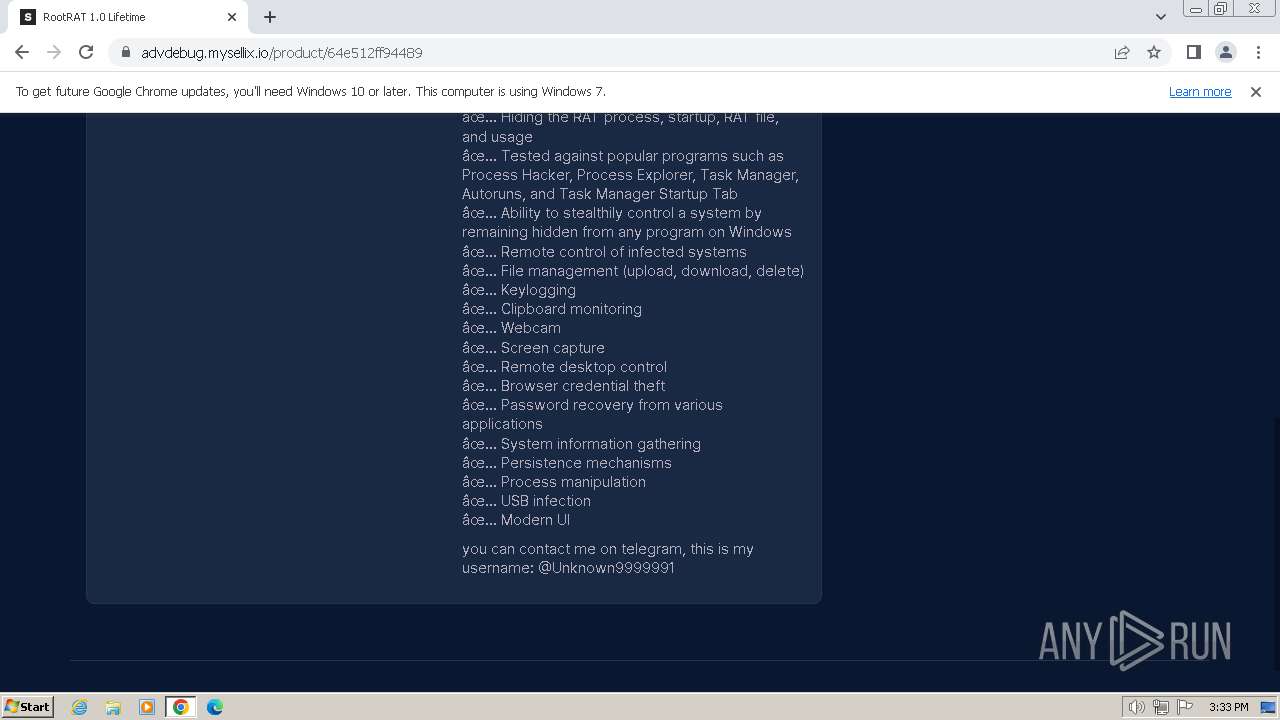Open the Chrome profile avatar menu

click(x=1225, y=52)
